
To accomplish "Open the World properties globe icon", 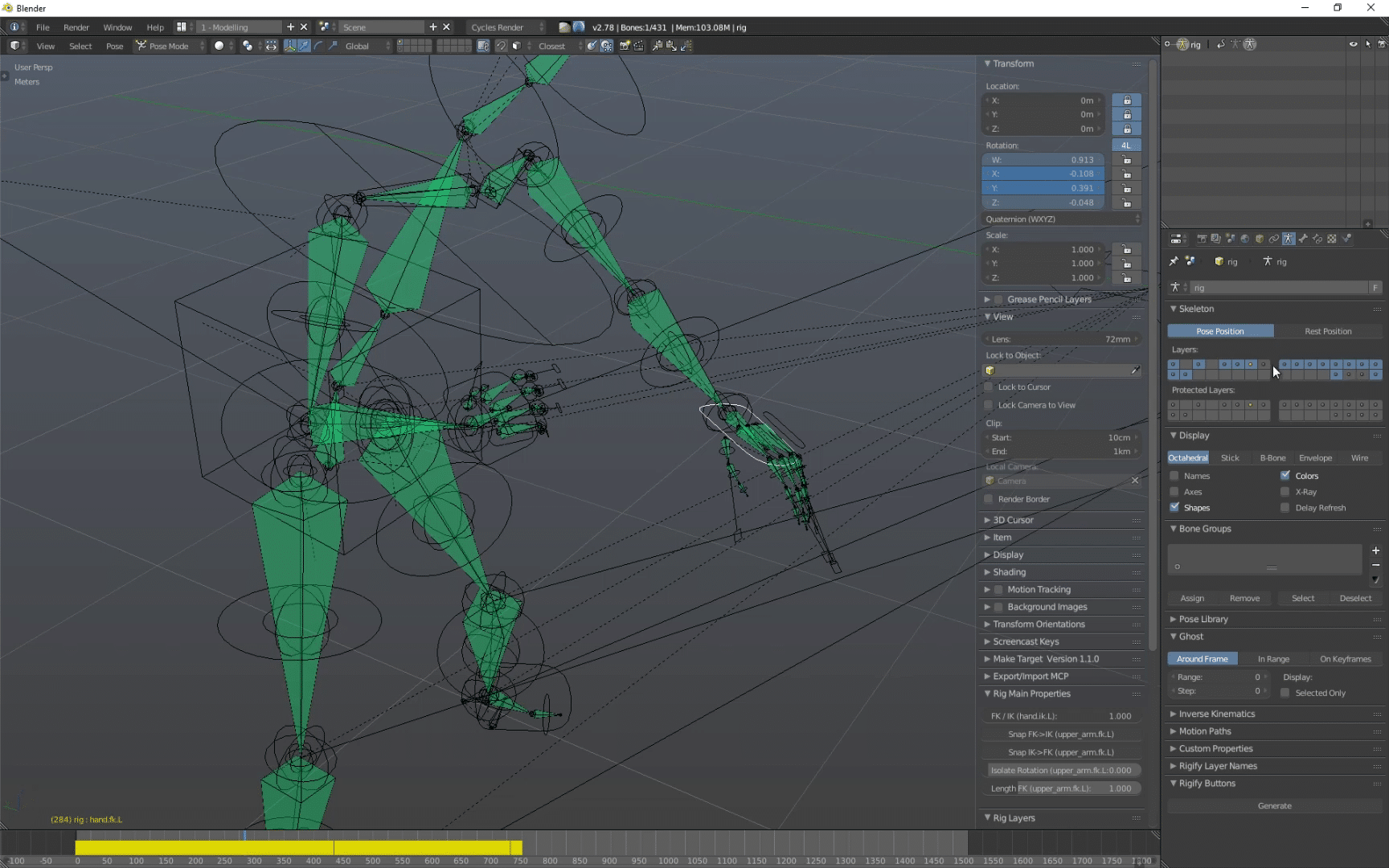I will [x=1245, y=239].
